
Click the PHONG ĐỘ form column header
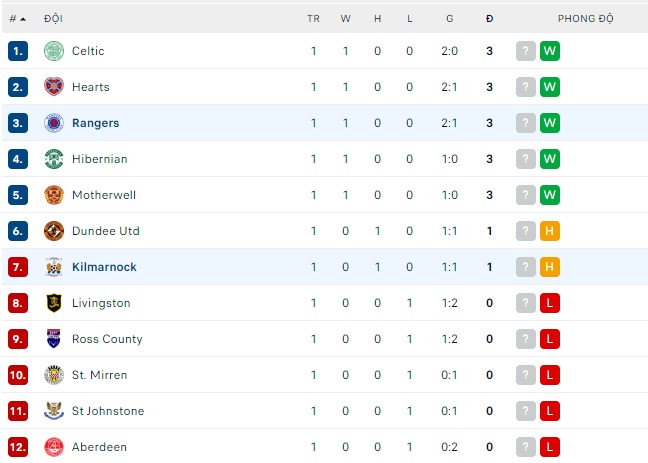(585, 19)
